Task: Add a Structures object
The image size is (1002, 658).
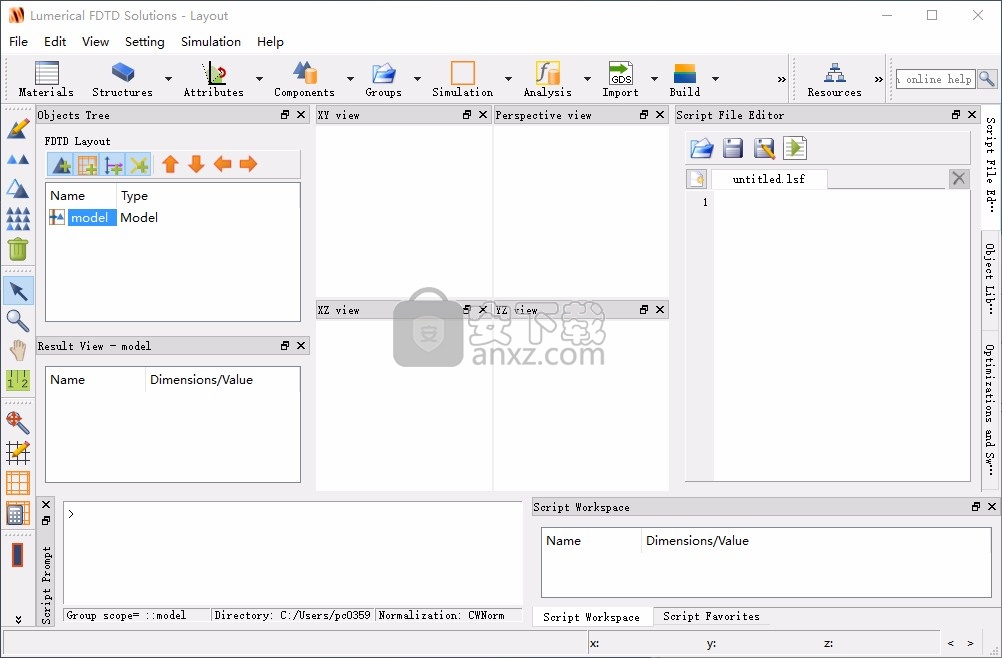Action: (123, 79)
